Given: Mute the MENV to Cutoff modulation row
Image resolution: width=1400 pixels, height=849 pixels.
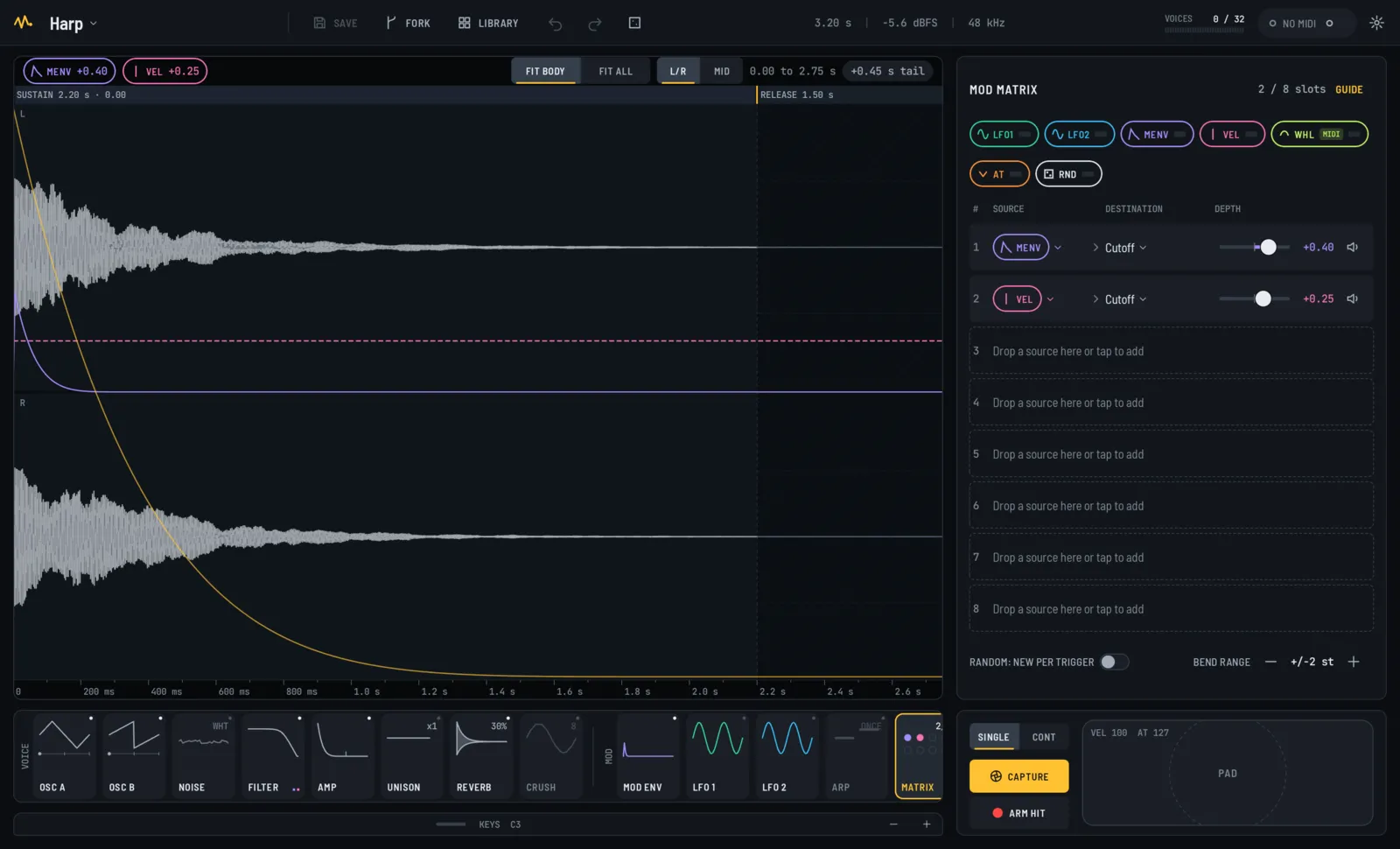Looking at the screenshot, I should pyautogui.click(x=1353, y=248).
